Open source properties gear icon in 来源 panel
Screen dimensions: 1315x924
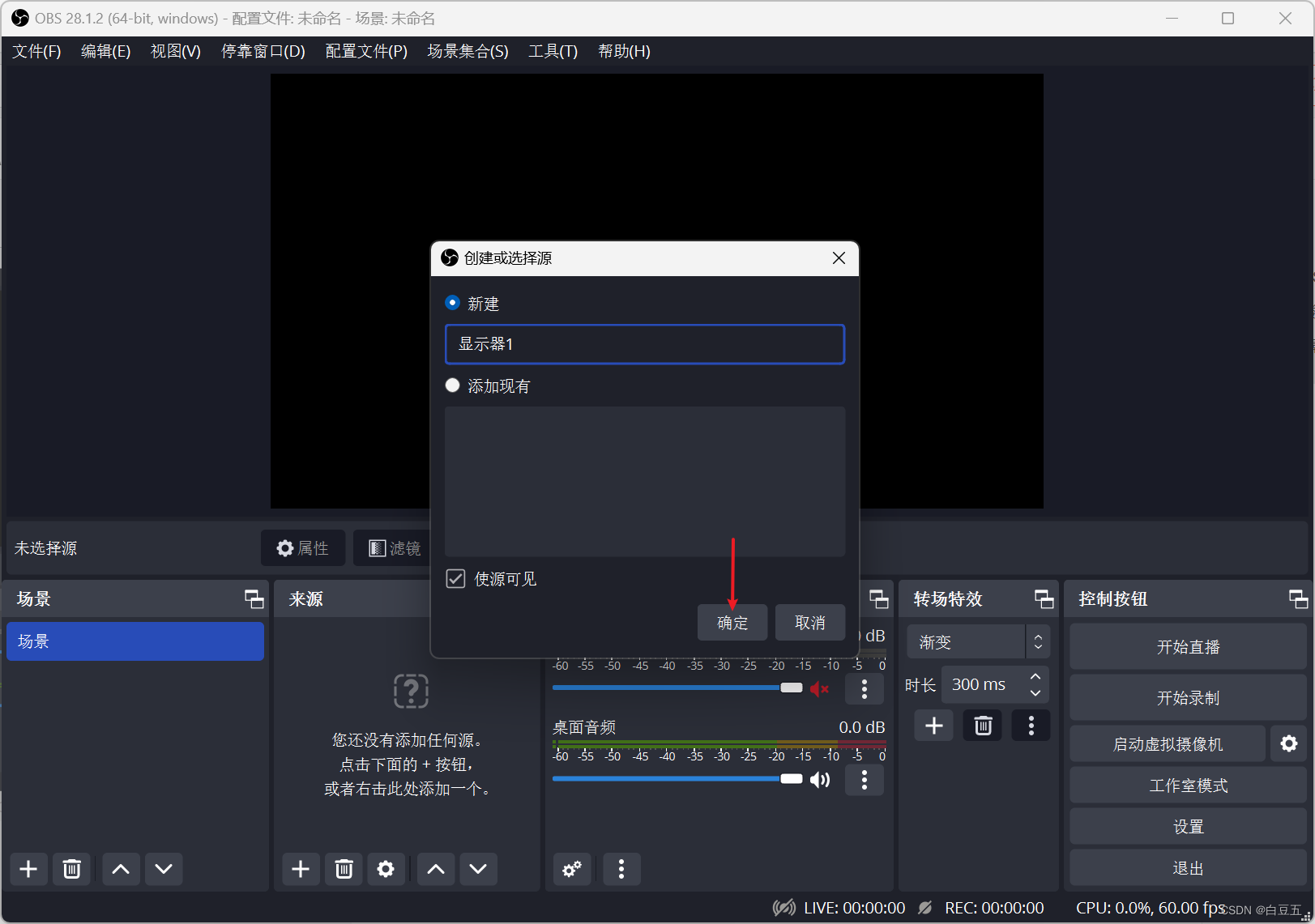pos(386,869)
